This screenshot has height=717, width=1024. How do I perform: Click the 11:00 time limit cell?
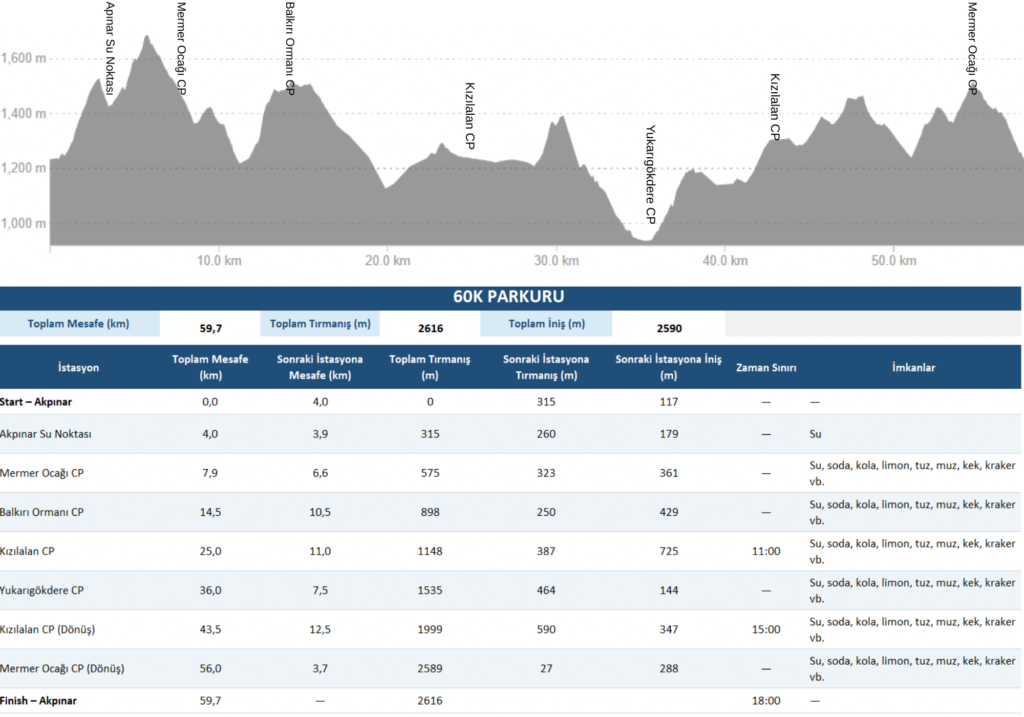pos(765,551)
